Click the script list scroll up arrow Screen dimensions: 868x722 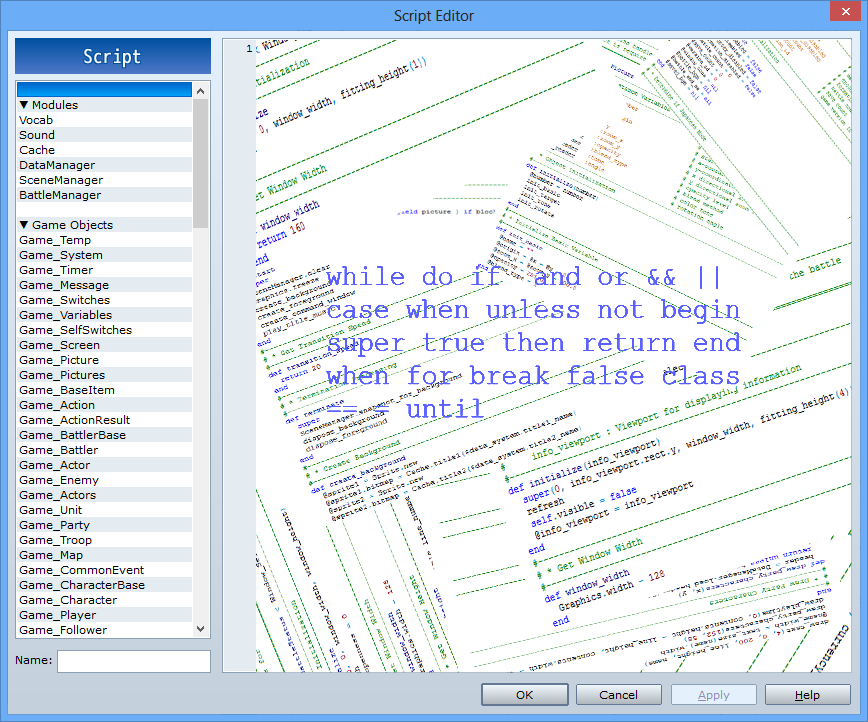pos(201,90)
